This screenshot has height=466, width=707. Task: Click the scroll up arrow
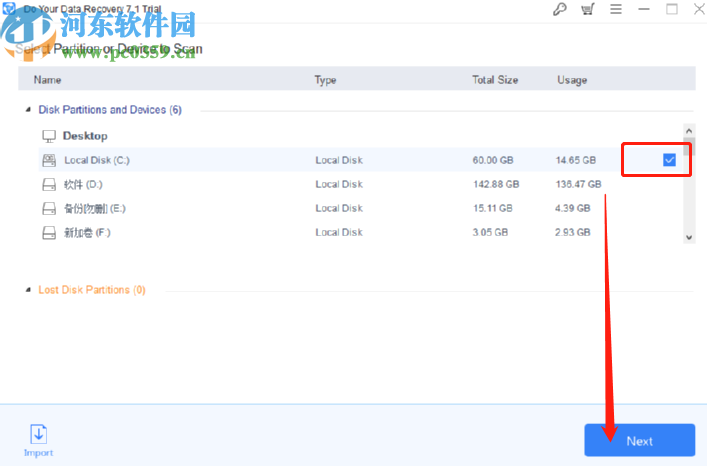tap(689, 131)
